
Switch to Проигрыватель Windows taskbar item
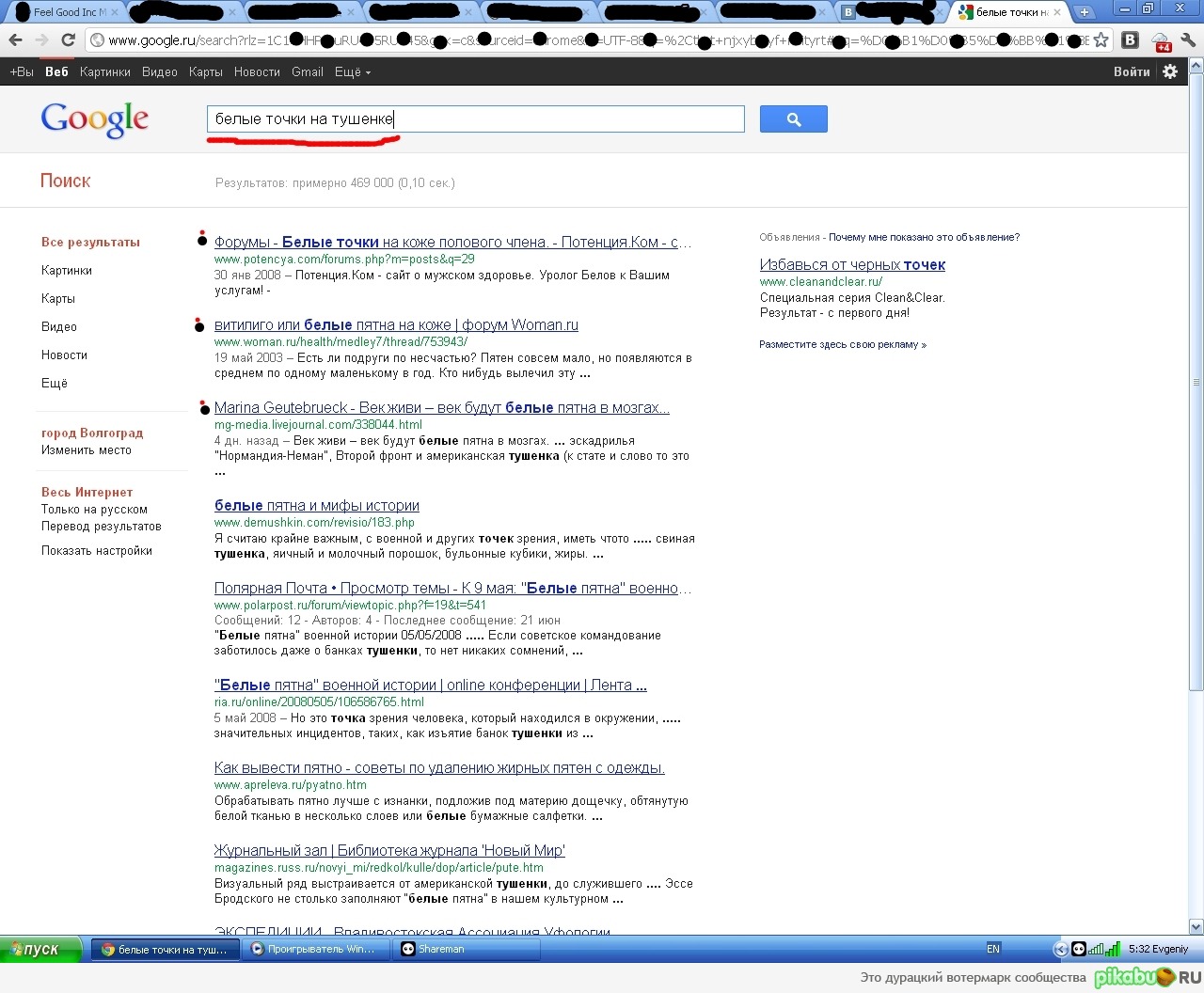coord(314,949)
